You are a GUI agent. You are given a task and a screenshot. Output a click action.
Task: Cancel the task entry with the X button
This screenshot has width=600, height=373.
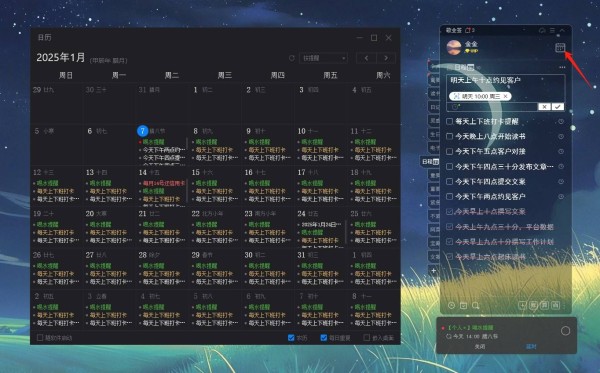544,107
